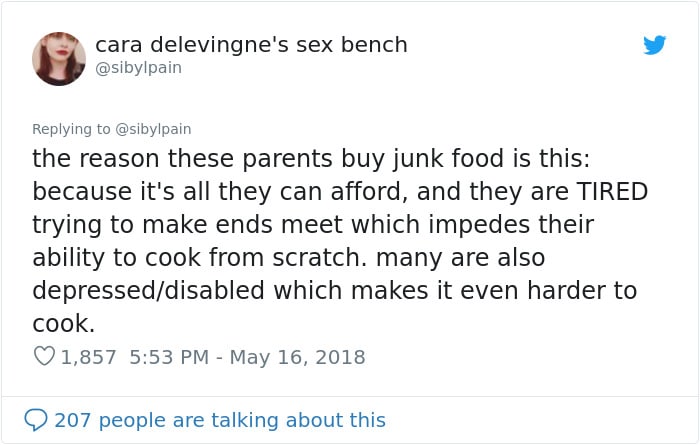Click the "May 16, 2018" date text

point(297,357)
